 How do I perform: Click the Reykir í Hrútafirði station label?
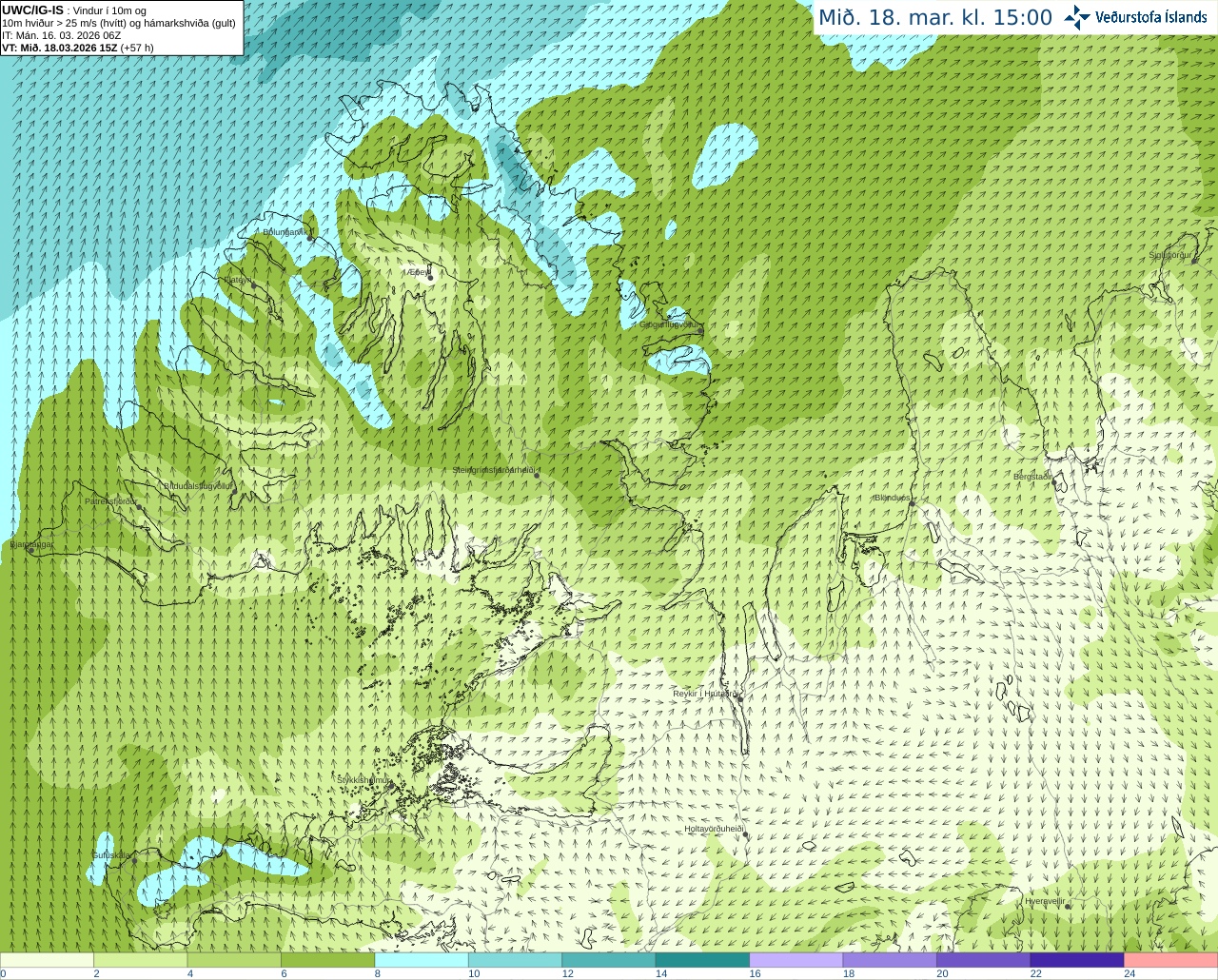[x=704, y=694]
